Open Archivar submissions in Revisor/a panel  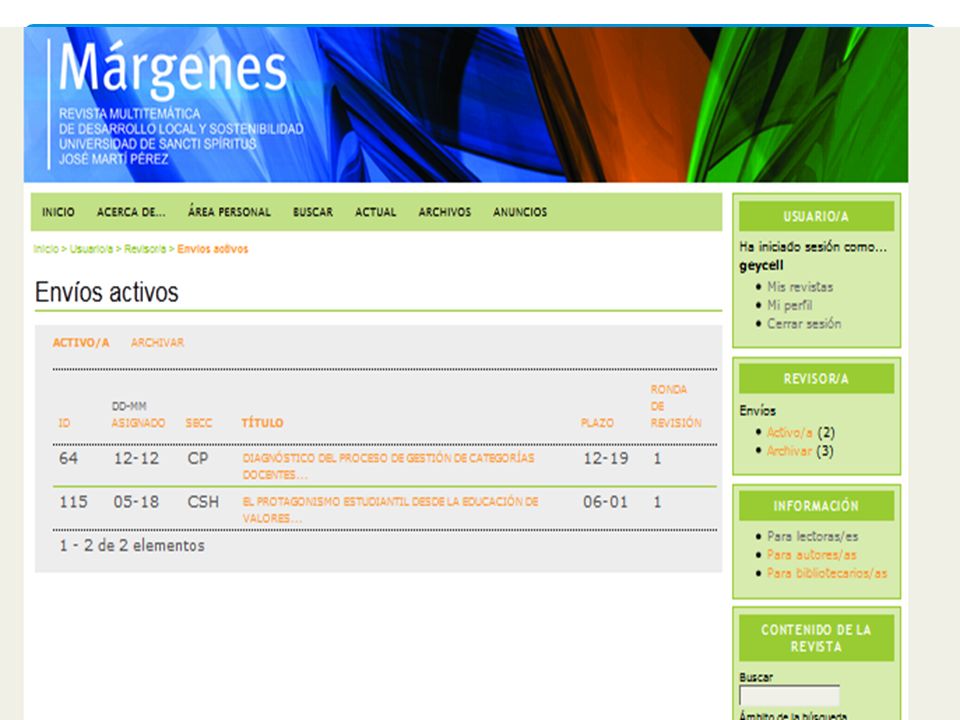(789, 451)
